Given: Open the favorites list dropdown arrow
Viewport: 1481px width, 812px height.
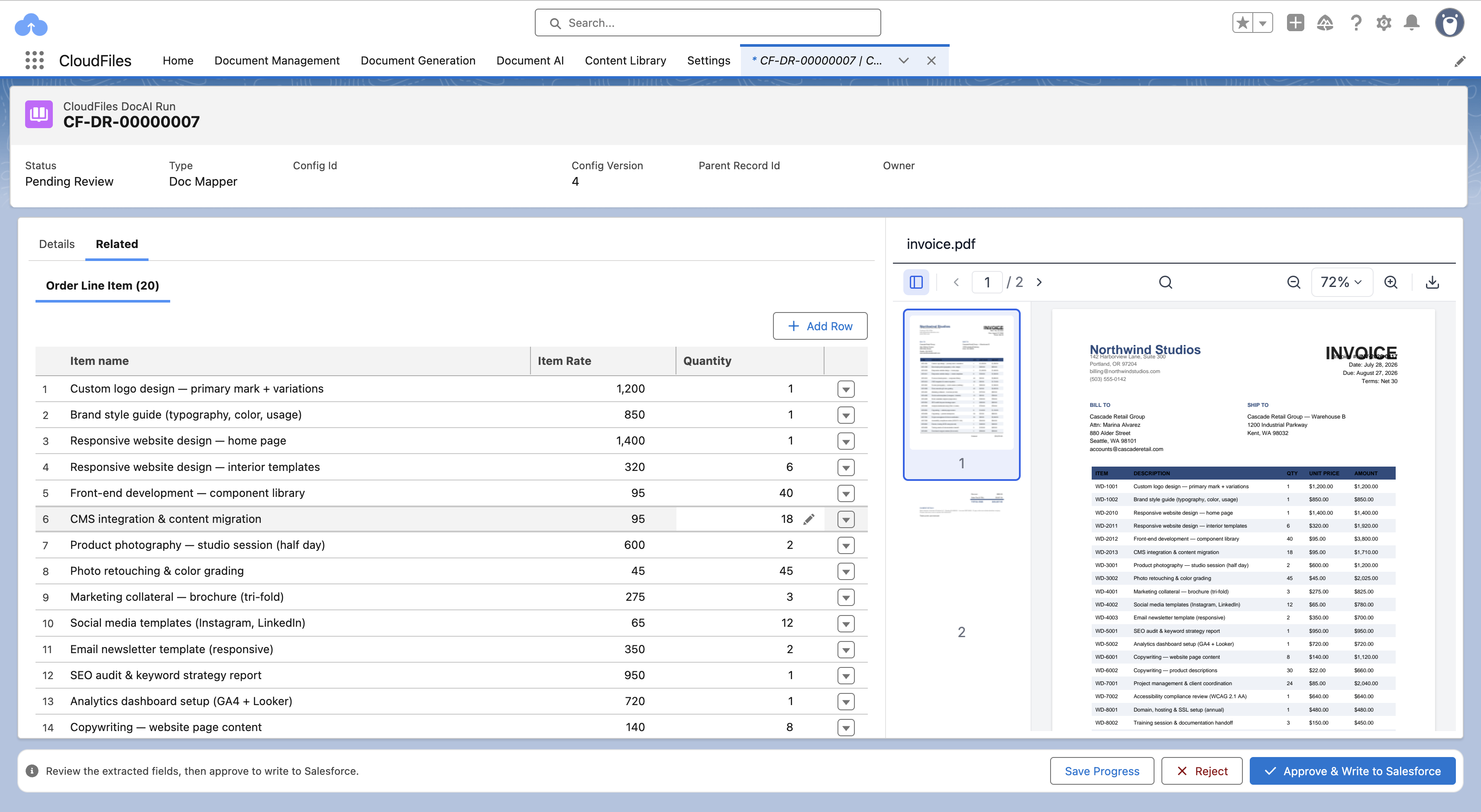Looking at the screenshot, I should 1262,23.
